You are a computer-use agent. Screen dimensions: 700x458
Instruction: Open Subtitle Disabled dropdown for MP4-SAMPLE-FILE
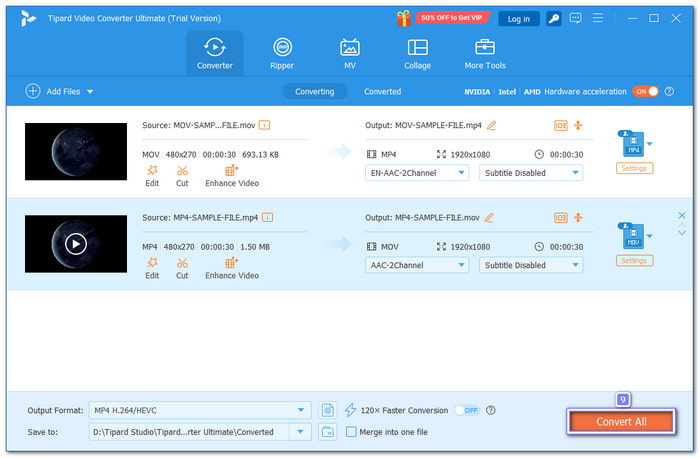click(530, 265)
